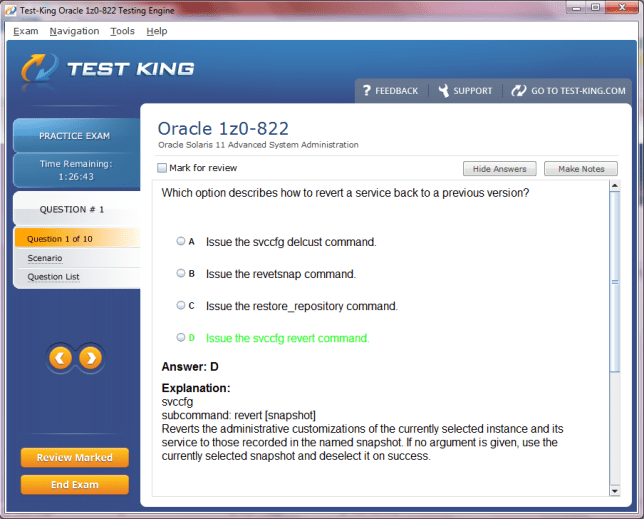The image size is (644, 519).
Task: Open the Exam menu
Action: pos(25,31)
